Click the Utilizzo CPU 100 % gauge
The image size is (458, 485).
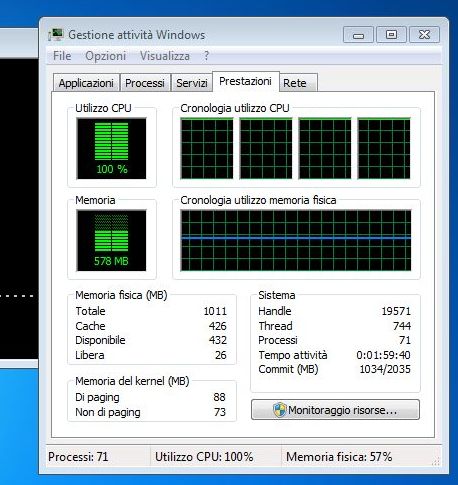tap(111, 148)
